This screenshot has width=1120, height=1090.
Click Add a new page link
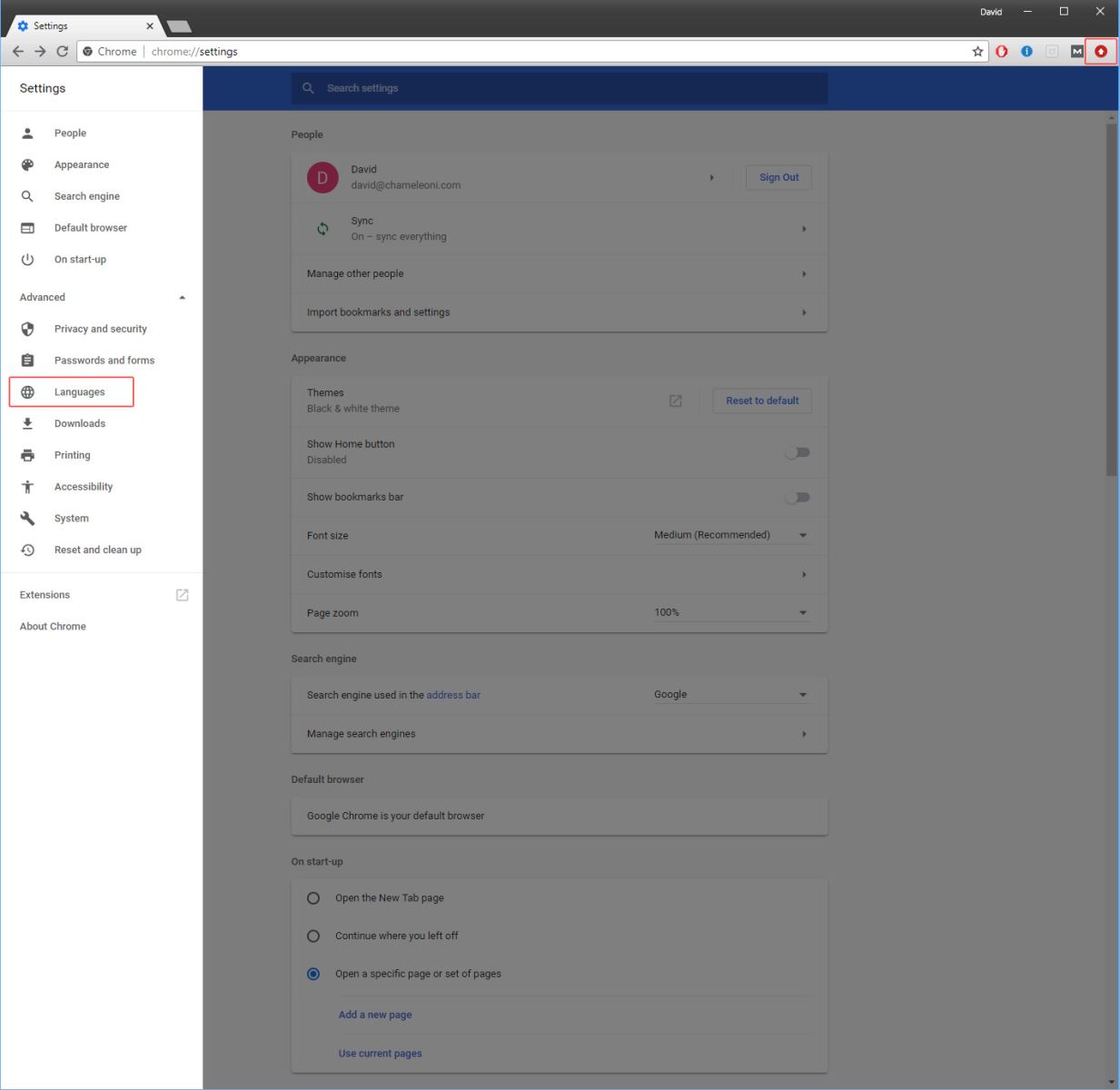(x=375, y=1016)
